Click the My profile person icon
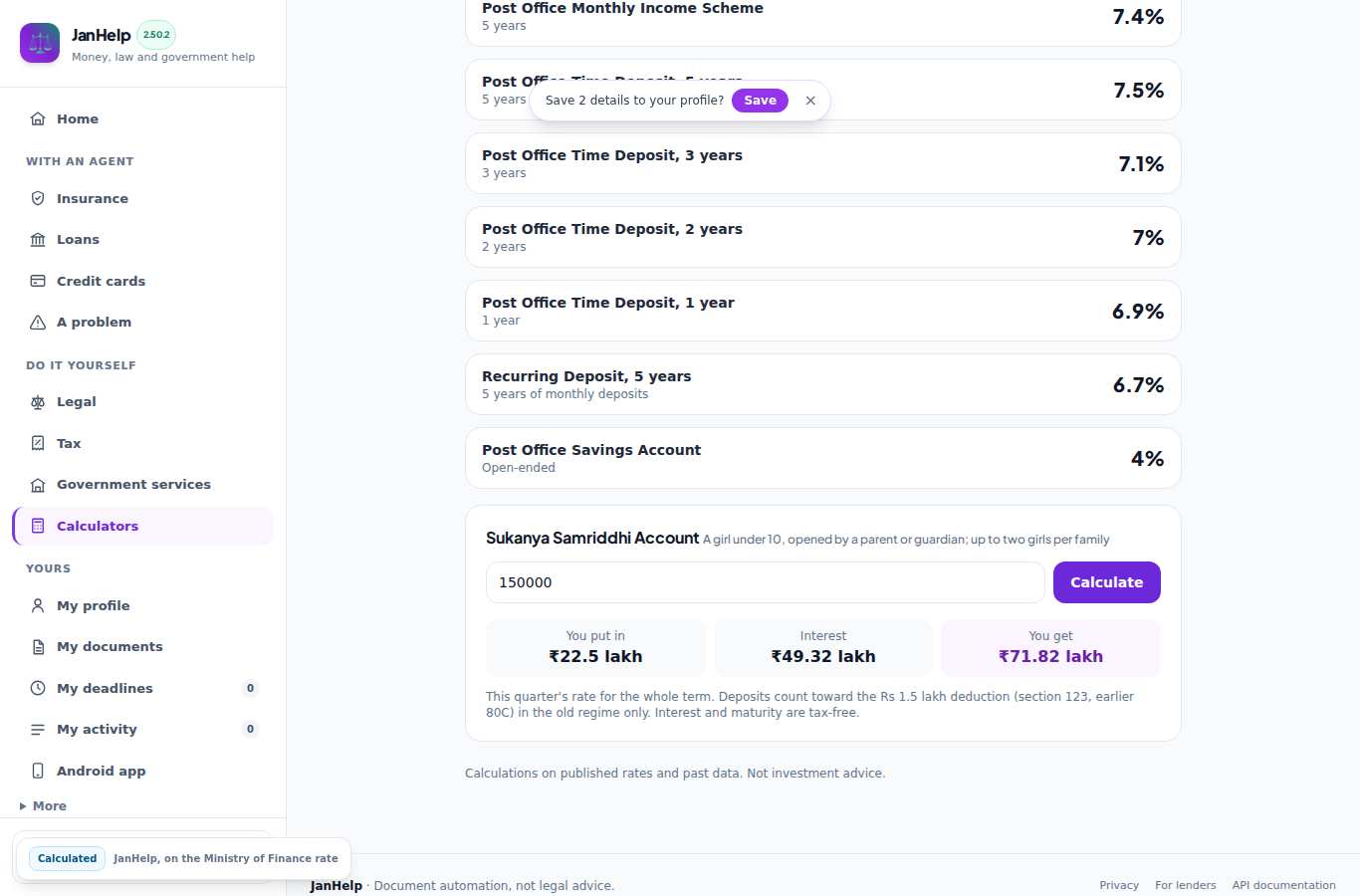This screenshot has width=1360, height=896. pyautogui.click(x=38, y=605)
